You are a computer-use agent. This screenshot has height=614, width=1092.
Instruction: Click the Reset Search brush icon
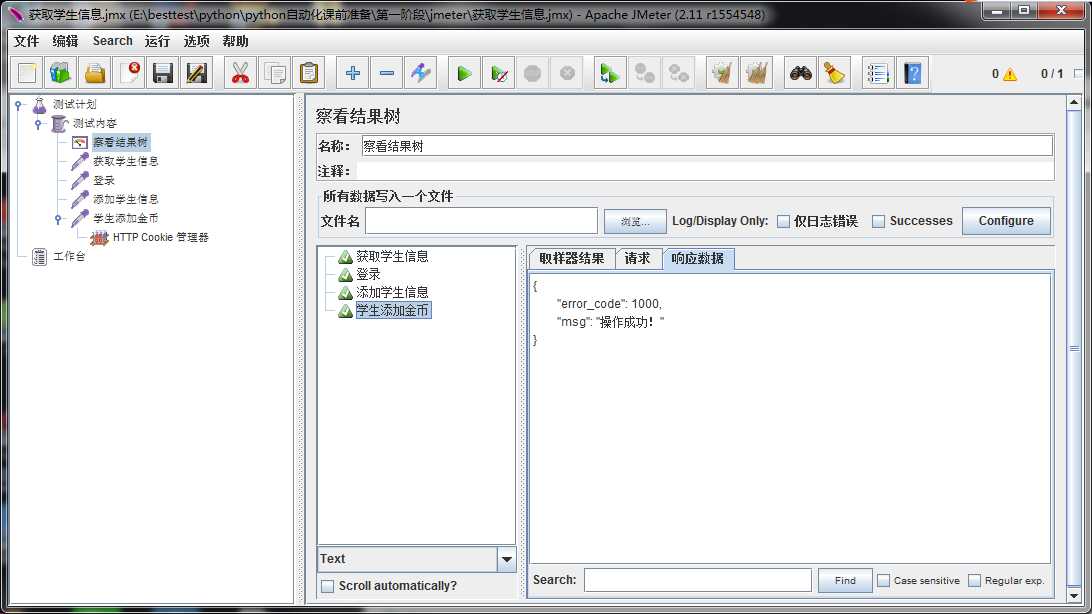tap(834, 73)
